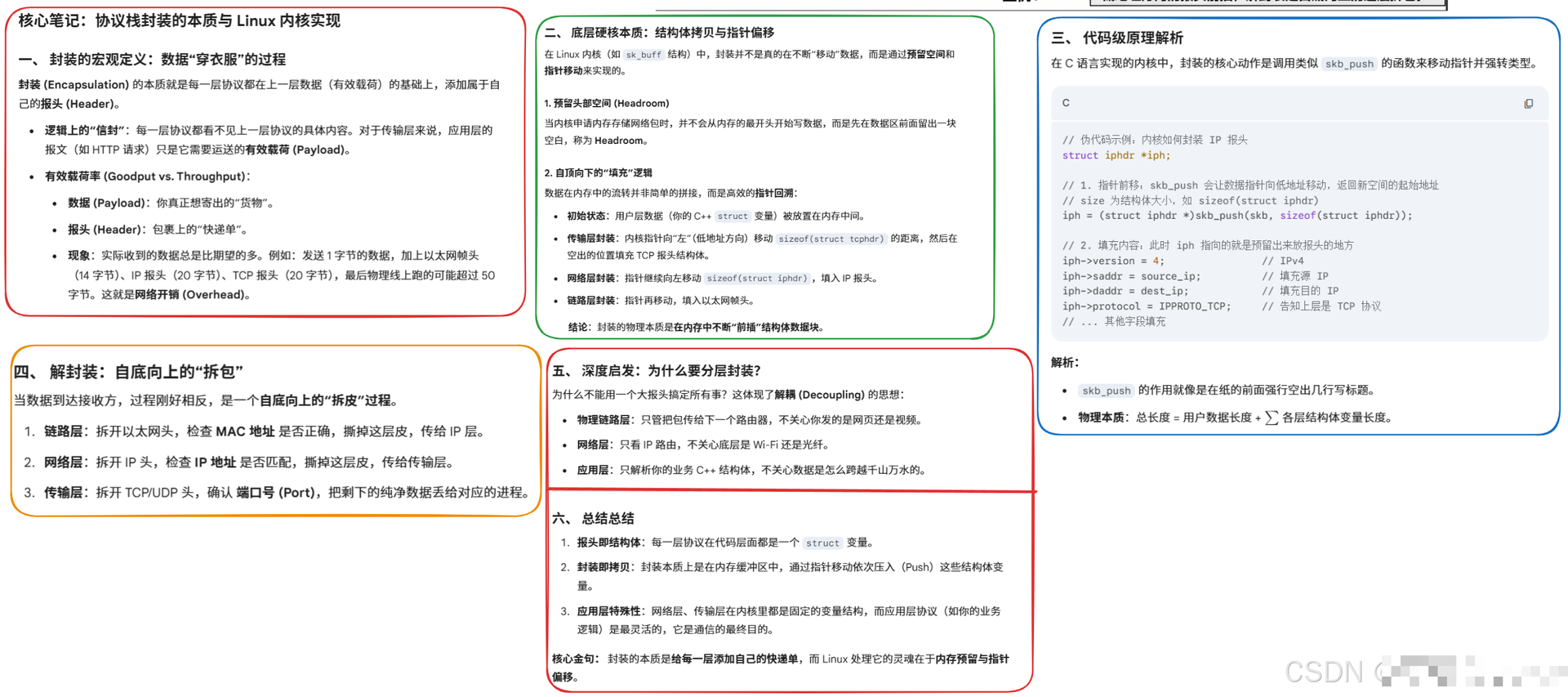Click the 'C' language label of code block

(x=1066, y=103)
